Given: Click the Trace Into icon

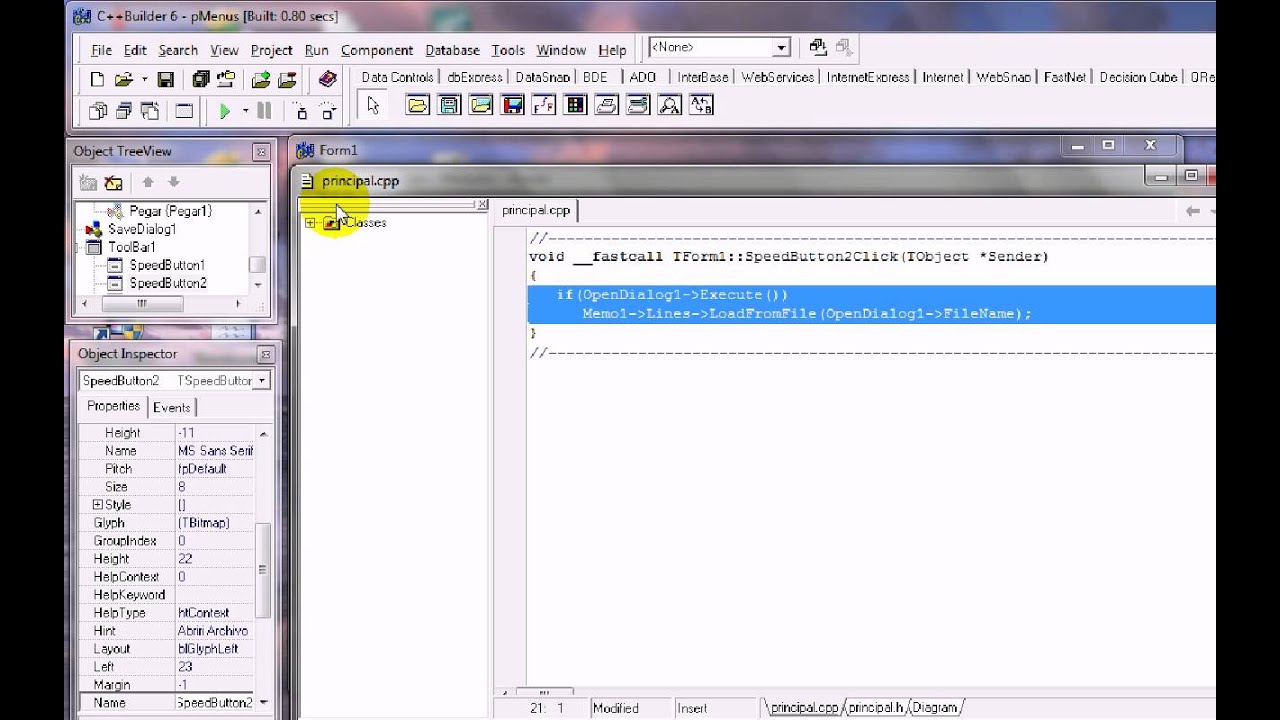Looking at the screenshot, I should (x=300, y=111).
